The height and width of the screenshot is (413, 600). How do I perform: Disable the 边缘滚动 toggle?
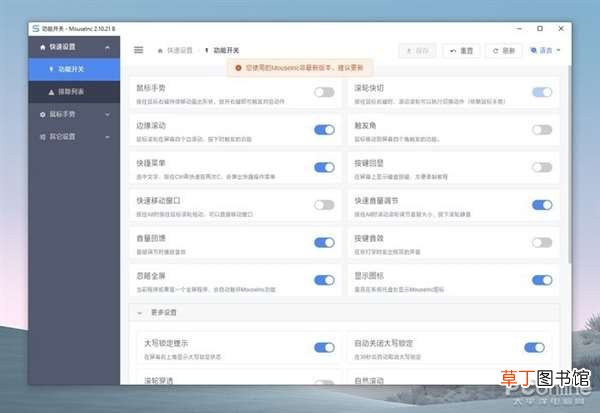(x=324, y=130)
